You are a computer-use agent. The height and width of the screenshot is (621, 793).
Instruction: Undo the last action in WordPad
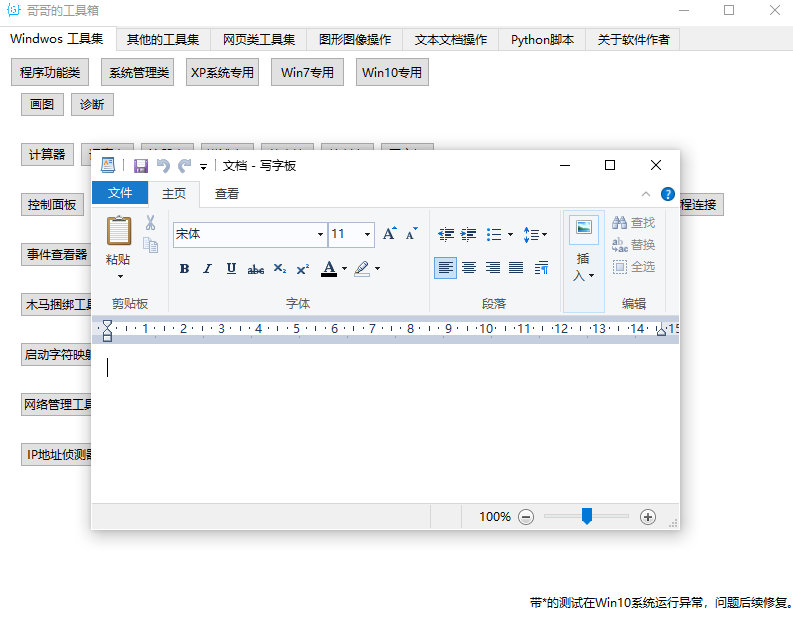[163, 166]
